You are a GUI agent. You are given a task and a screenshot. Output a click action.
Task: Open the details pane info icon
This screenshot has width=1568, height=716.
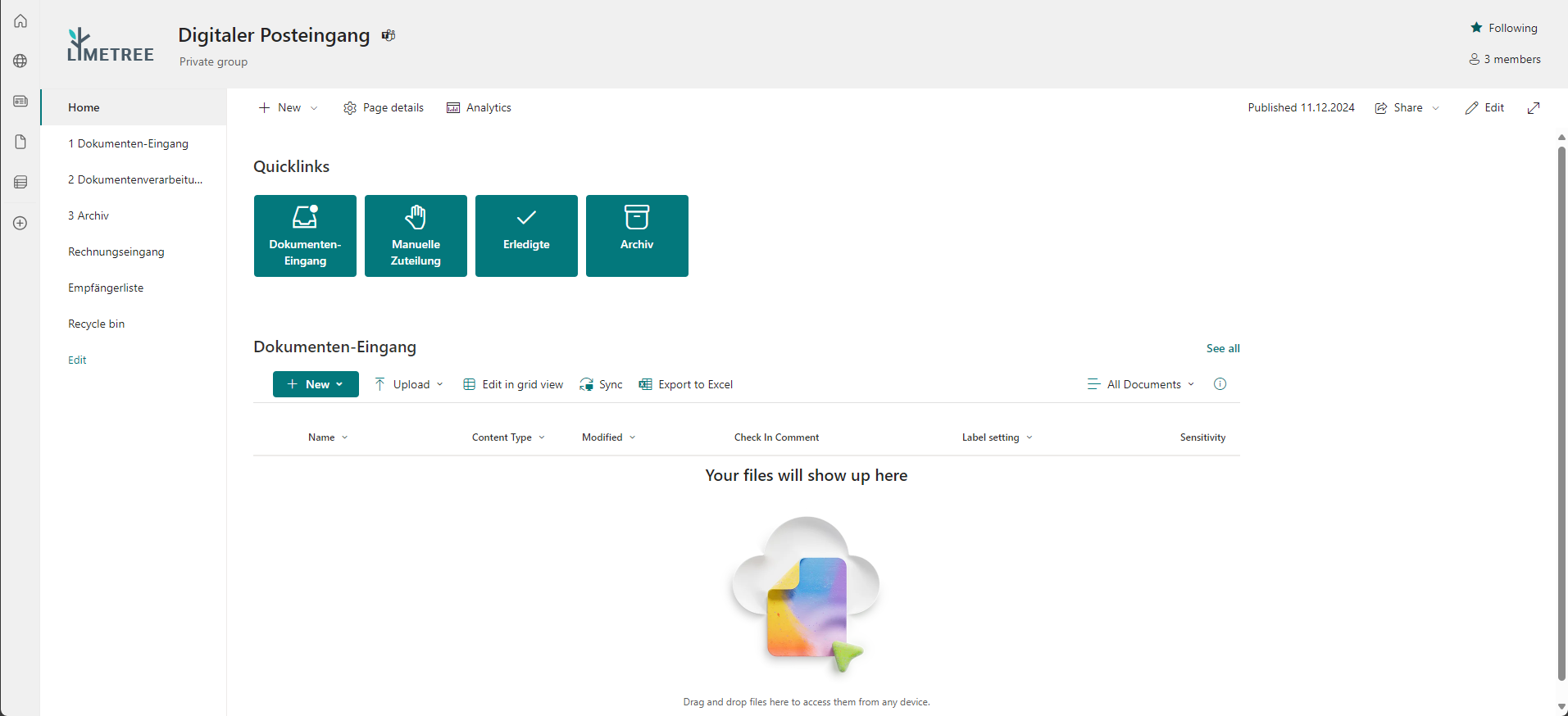tap(1220, 384)
